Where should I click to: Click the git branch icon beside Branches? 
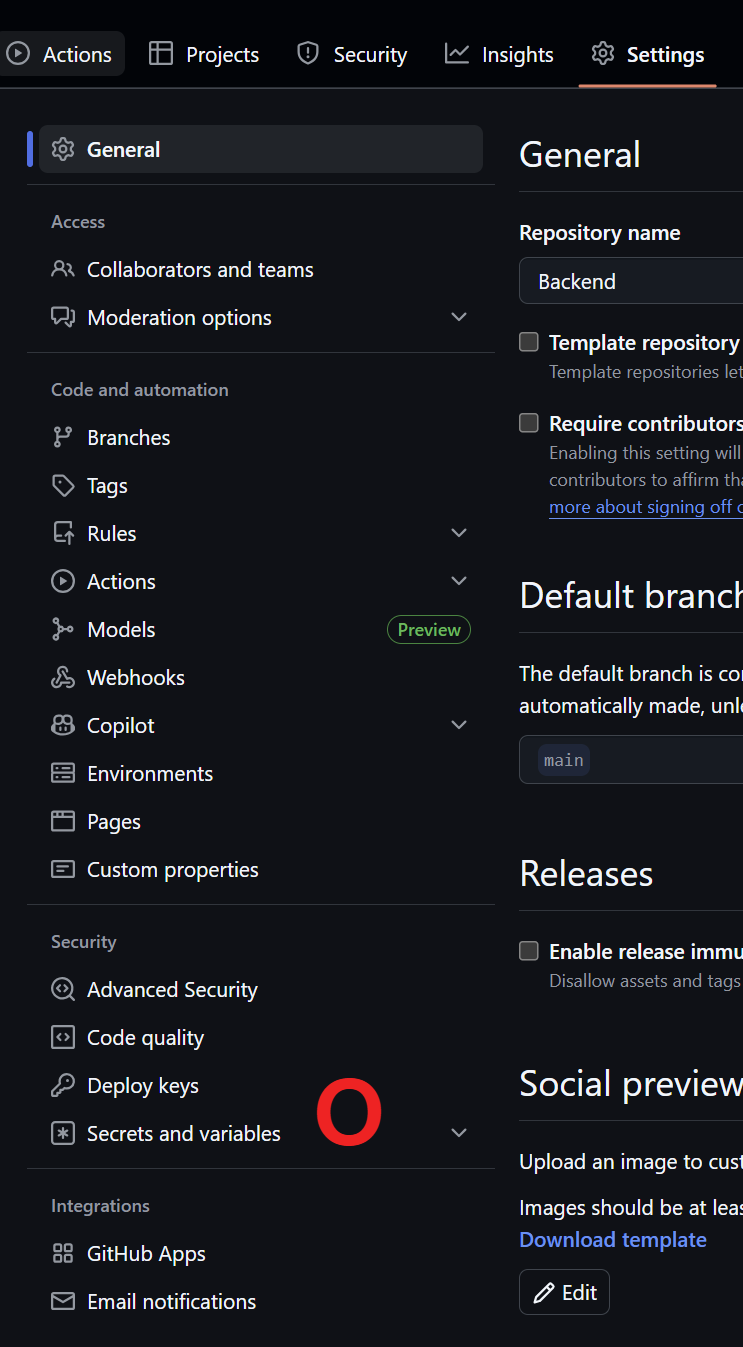pos(63,438)
